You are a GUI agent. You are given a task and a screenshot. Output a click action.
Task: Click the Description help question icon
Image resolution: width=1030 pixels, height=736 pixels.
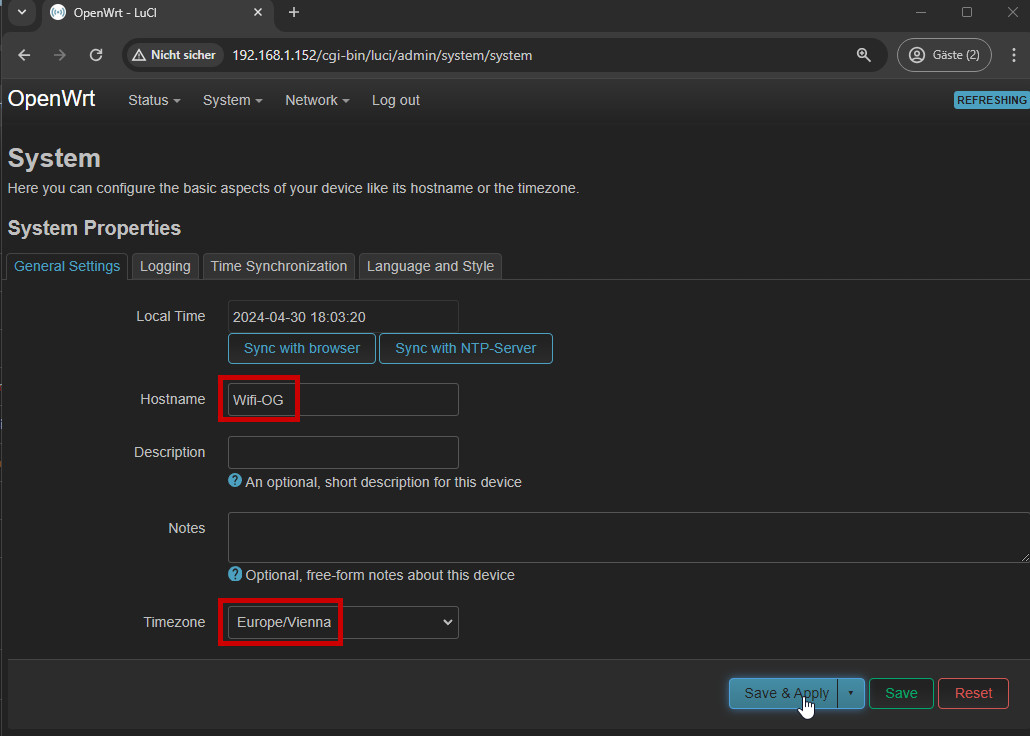click(x=235, y=481)
